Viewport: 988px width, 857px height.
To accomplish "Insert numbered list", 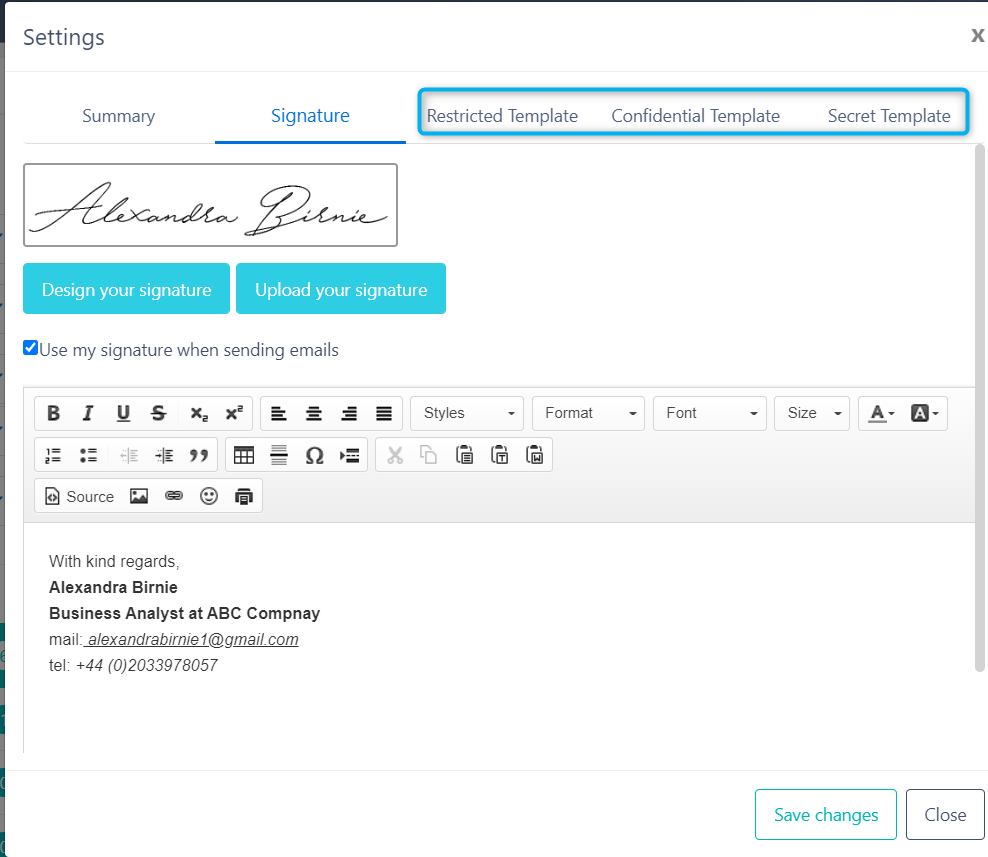I will (x=54, y=455).
